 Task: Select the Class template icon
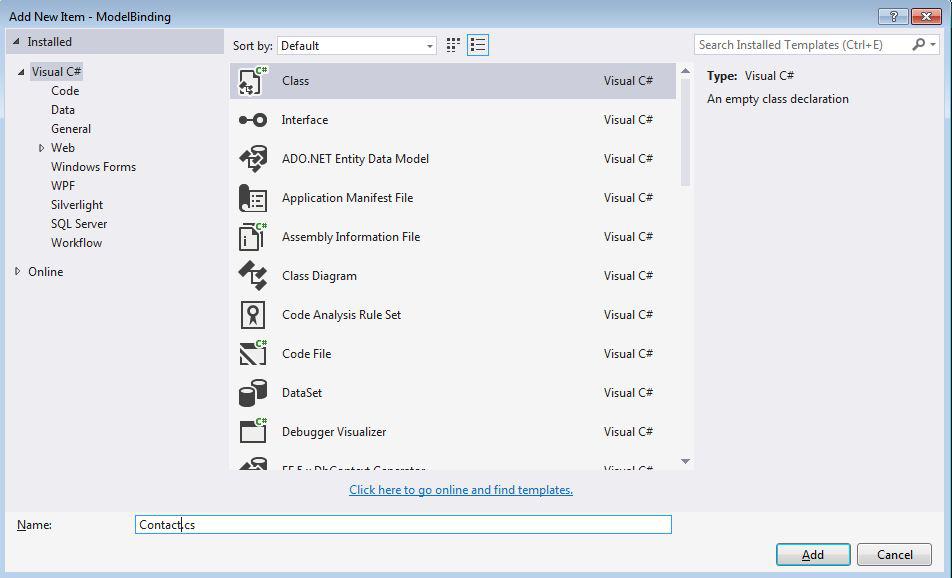[251, 81]
